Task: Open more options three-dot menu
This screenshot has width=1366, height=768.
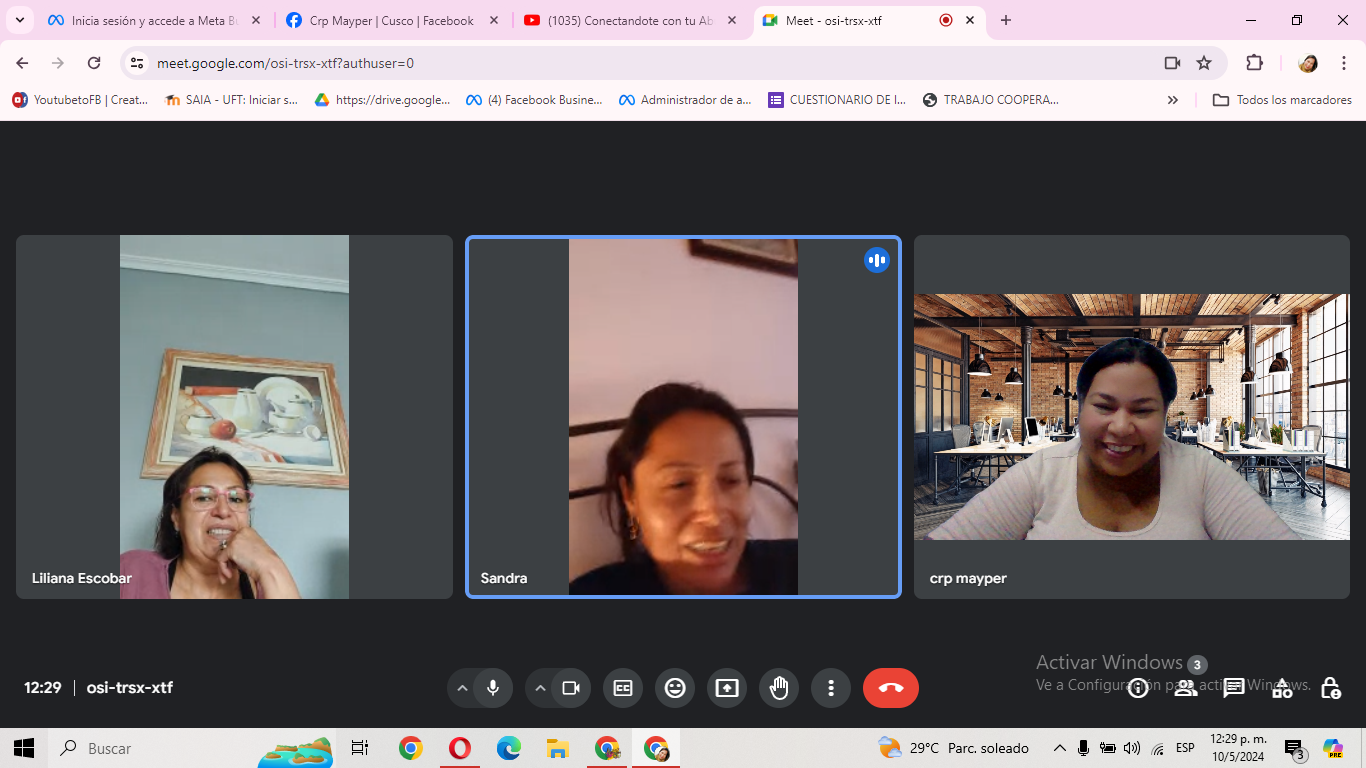Action: (x=831, y=688)
